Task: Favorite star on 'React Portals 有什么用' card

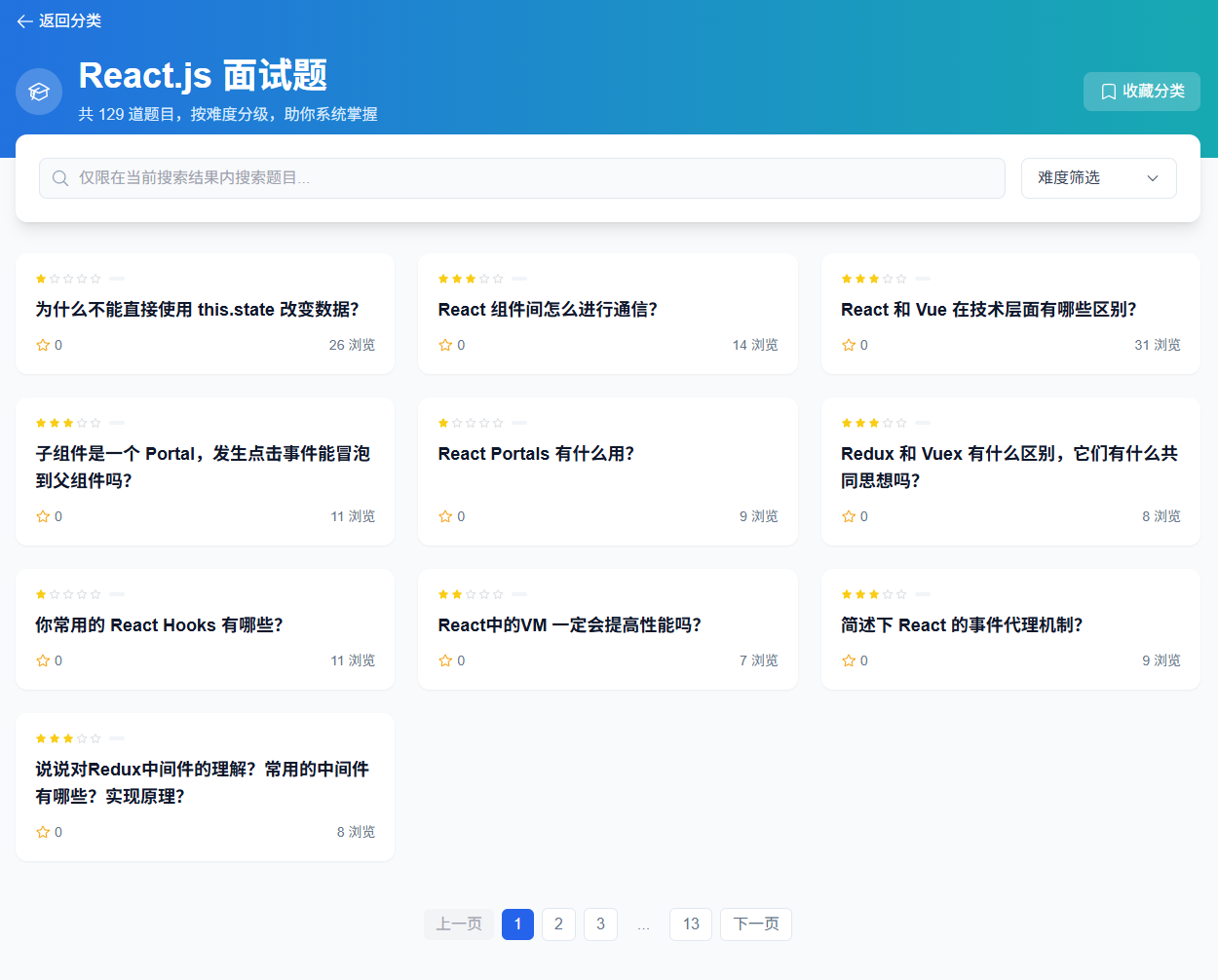Action: pos(445,516)
